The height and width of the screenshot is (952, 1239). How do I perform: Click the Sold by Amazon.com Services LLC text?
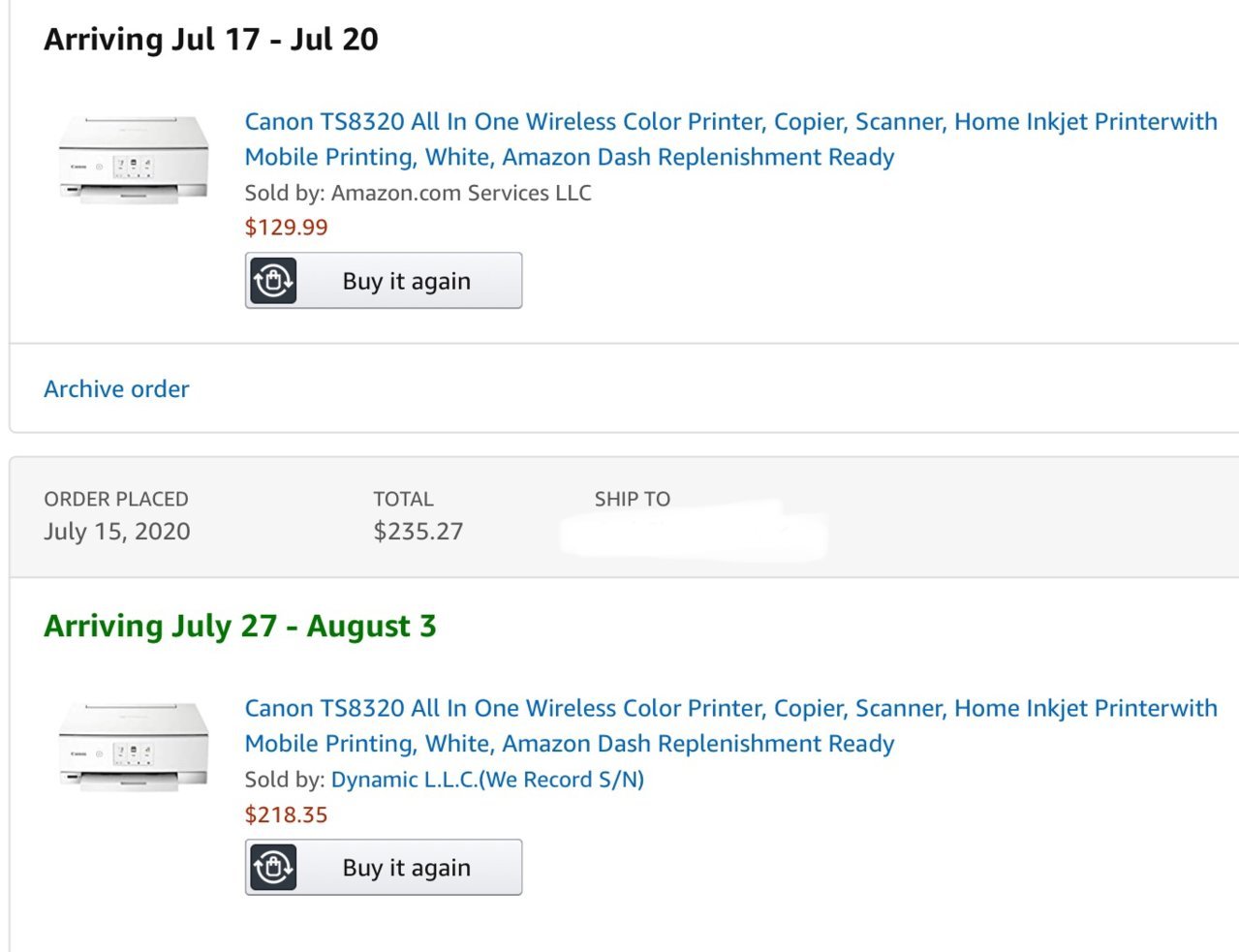coord(418,193)
